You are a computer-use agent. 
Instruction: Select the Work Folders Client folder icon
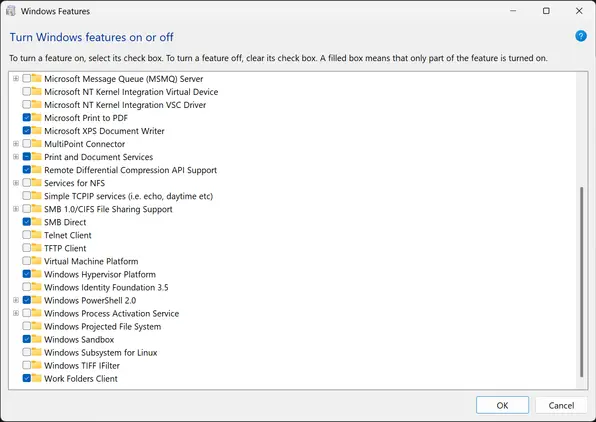click(x=36, y=378)
